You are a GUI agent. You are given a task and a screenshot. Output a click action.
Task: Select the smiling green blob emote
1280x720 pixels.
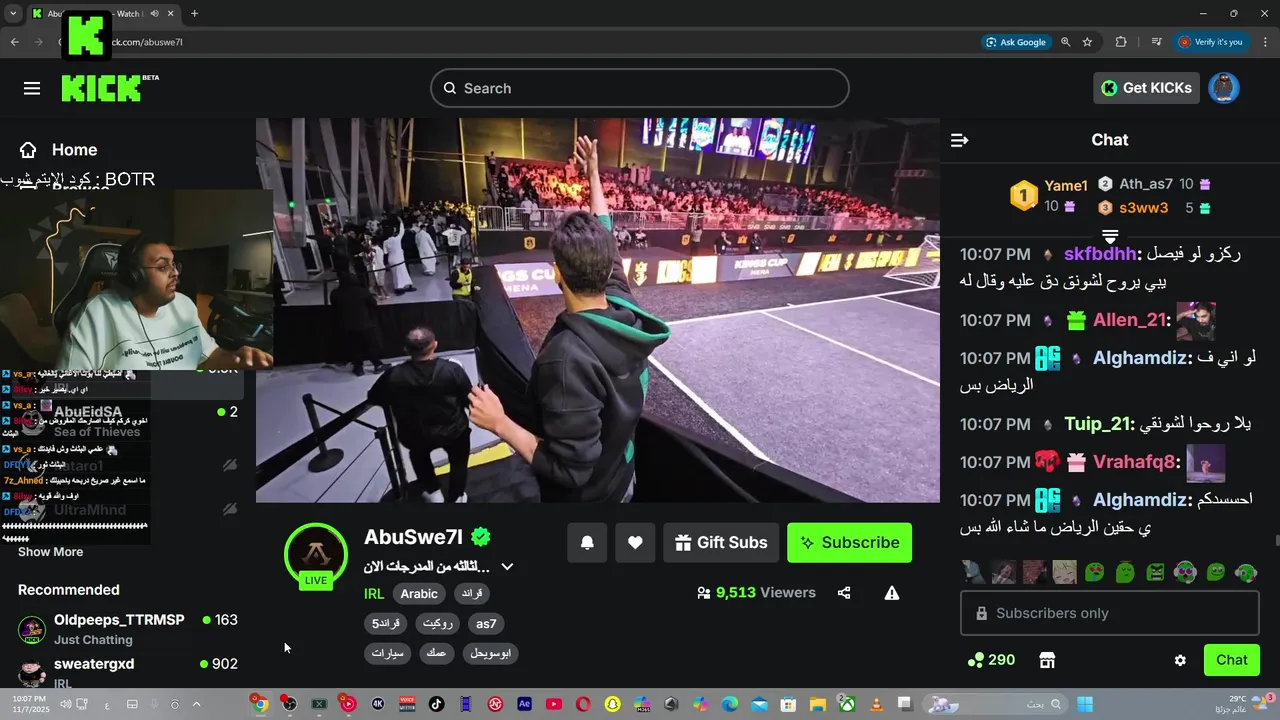(1216, 572)
